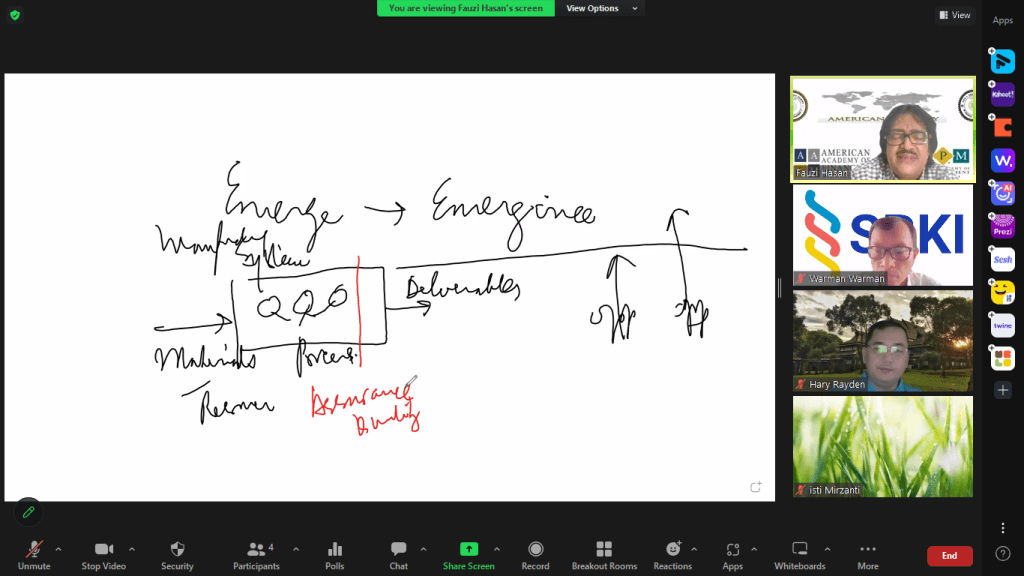Unmute the microphone
The width and height of the screenshot is (1024, 576).
(34, 556)
